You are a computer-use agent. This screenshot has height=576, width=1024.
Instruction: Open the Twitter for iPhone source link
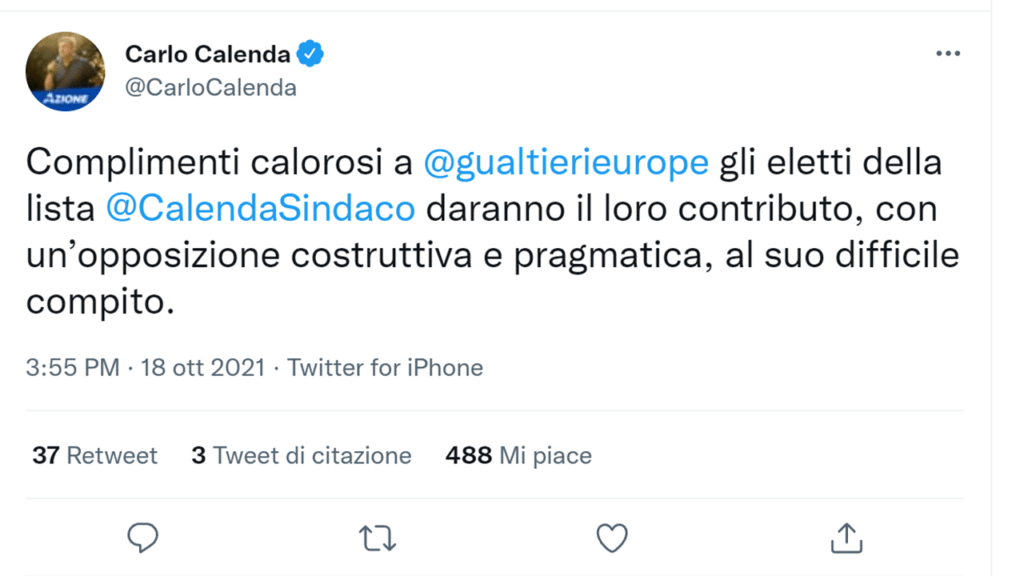385,368
